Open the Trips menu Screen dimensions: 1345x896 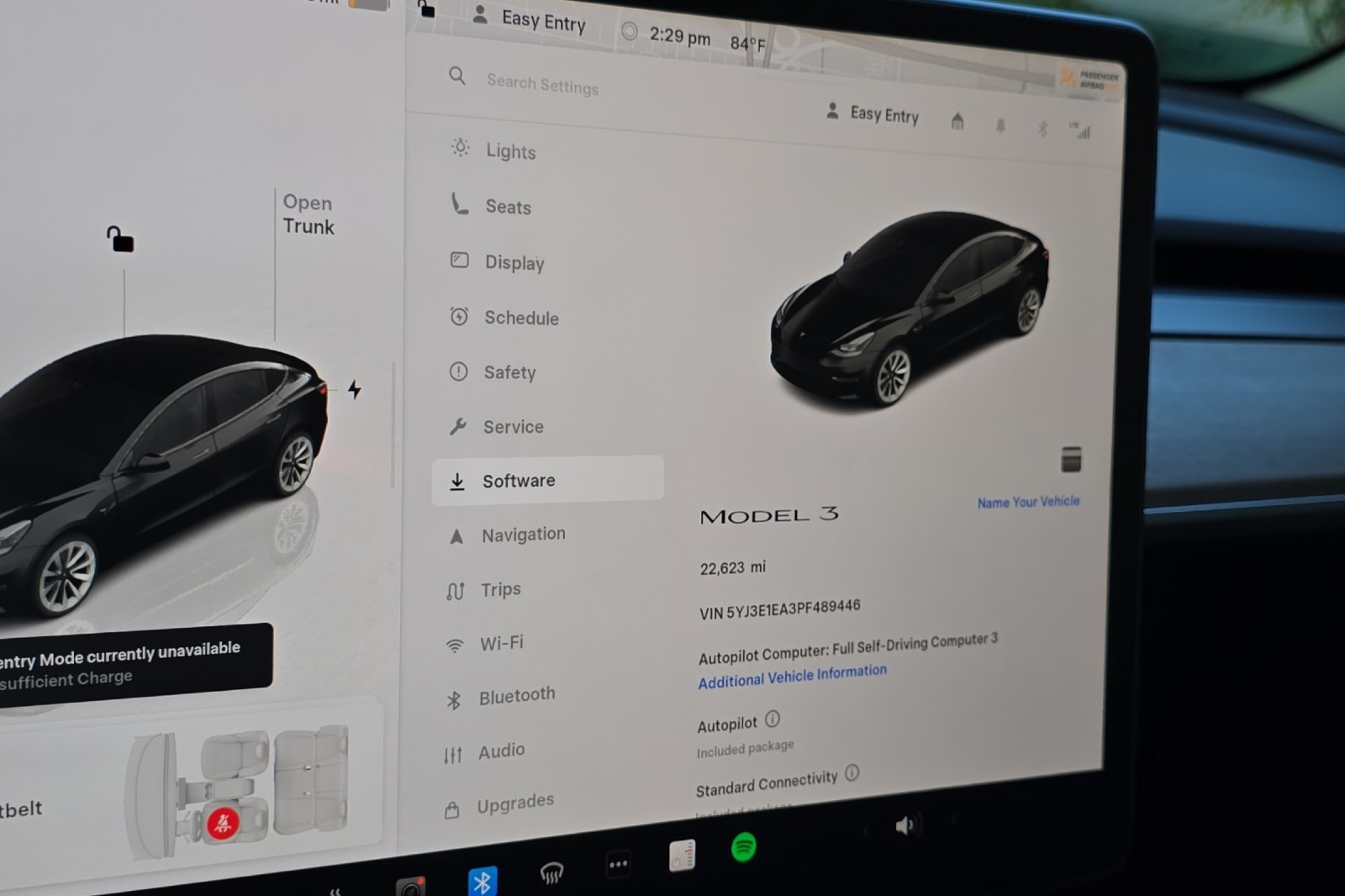pos(484,589)
